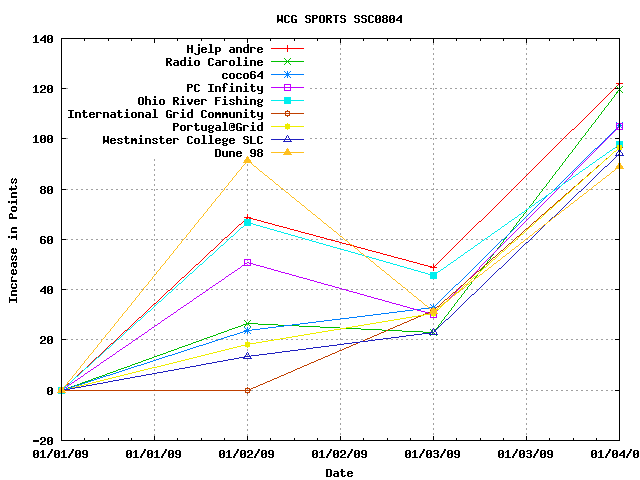
Task: Click the 140 label on the y-axis
Action: (x=43, y=39)
